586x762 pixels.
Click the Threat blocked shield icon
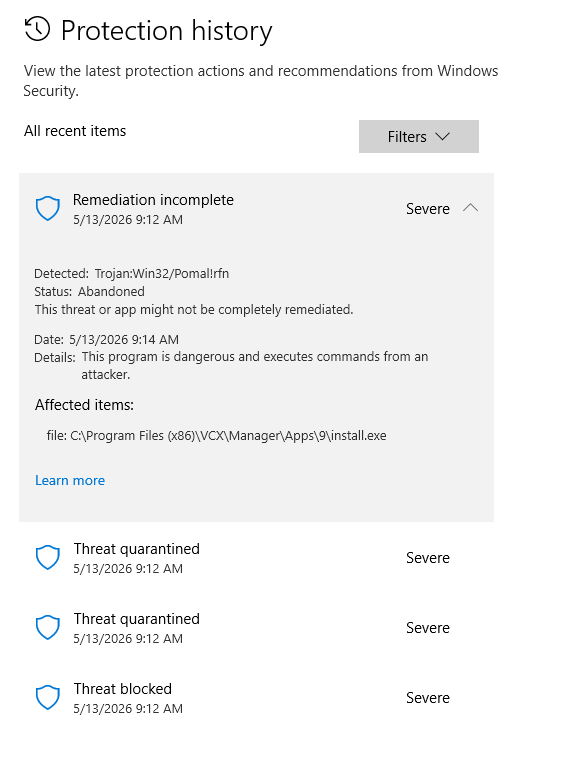point(48,697)
